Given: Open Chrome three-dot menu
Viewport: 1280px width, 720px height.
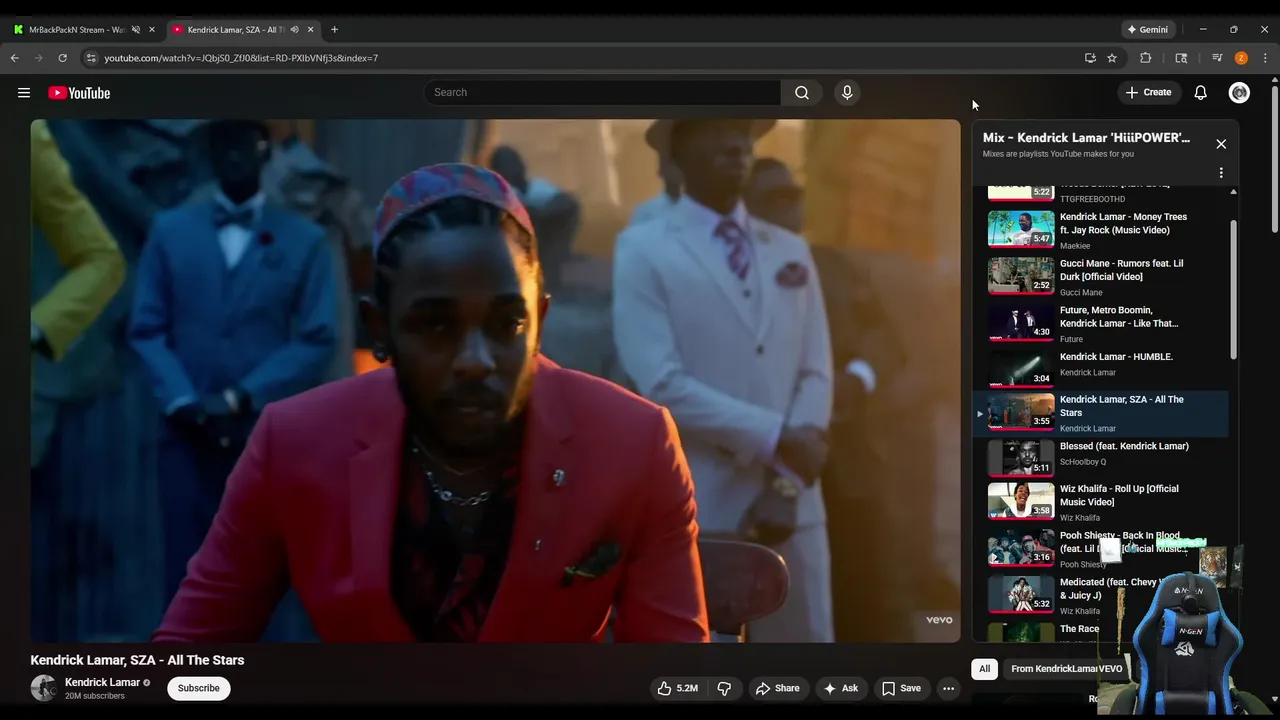Looking at the screenshot, I should pyautogui.click(x=1265, y=58).
